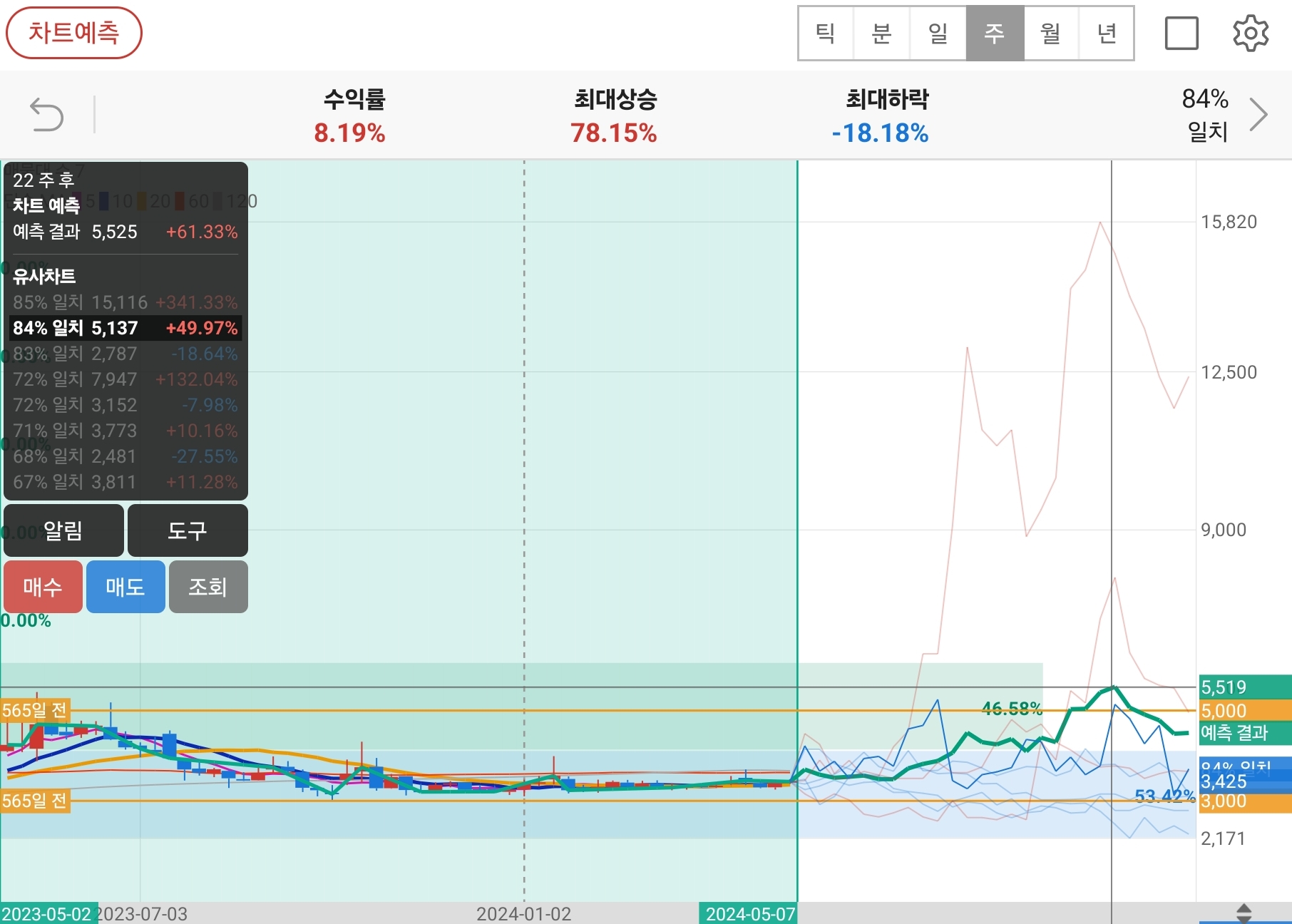1292x924 pixels.
Task: Click the 84% 일치 header label
Action: click(1206, 114)
